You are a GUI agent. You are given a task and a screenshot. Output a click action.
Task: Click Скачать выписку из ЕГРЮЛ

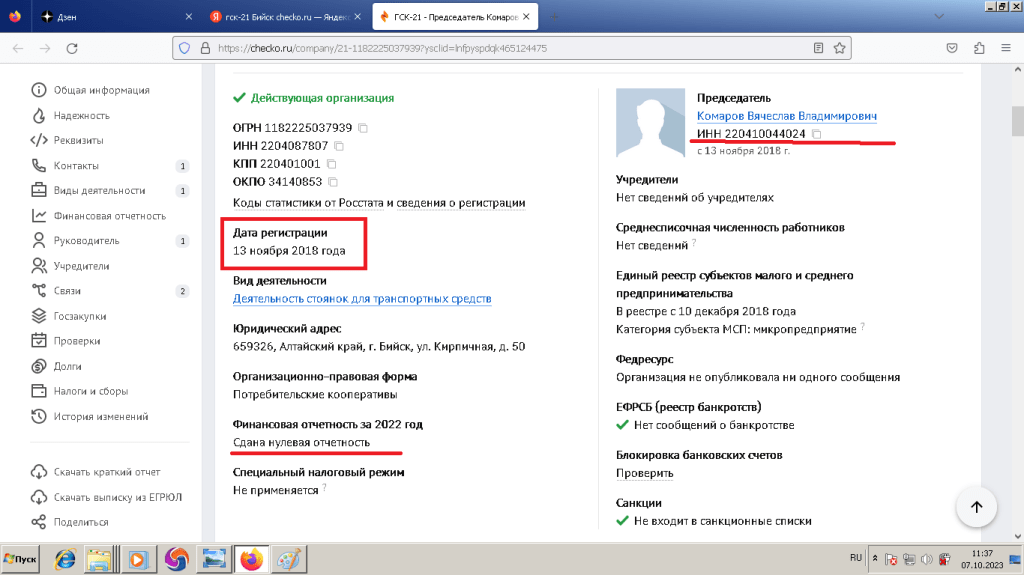click(x=117, y=497)
